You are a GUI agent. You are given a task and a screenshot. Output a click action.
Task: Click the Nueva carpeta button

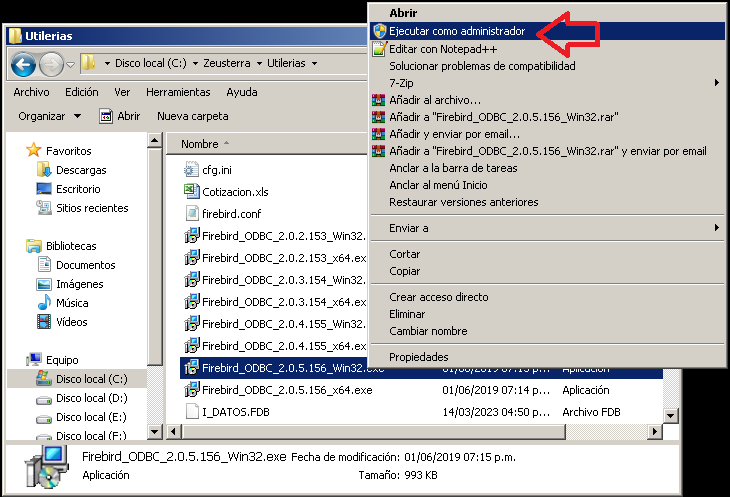[192, 116]
